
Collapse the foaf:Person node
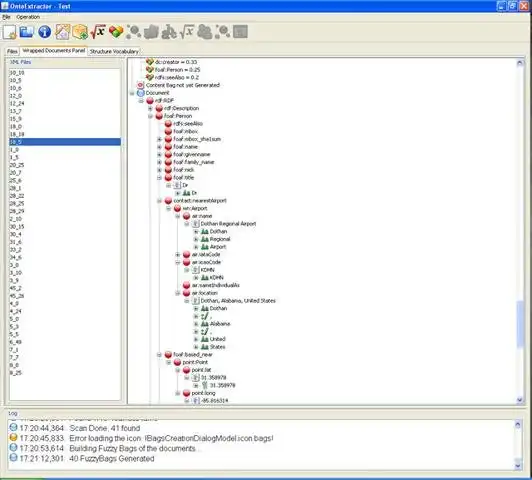coord(150,116)
